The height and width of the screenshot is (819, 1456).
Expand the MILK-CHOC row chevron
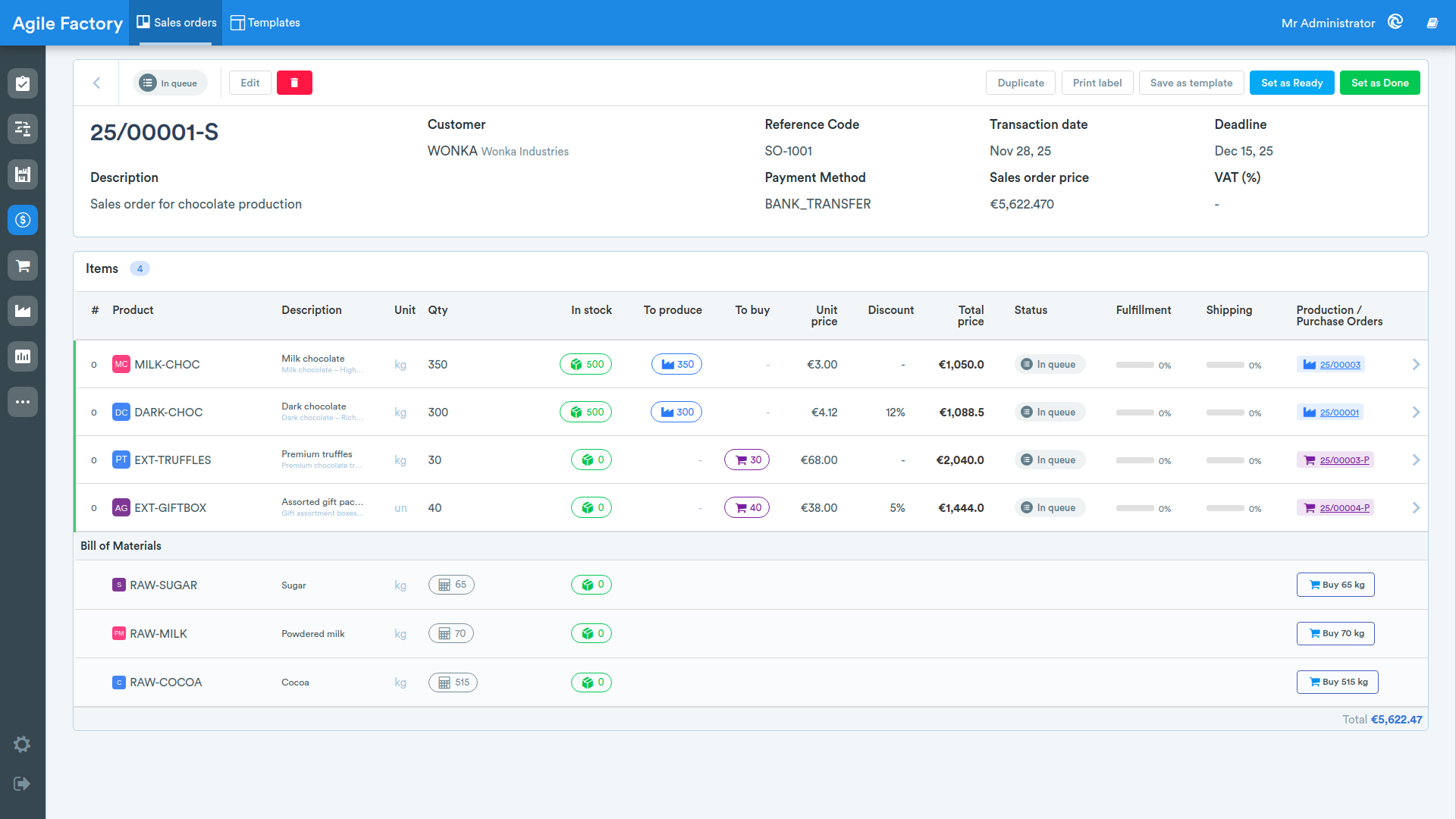tap(1416, 365)
